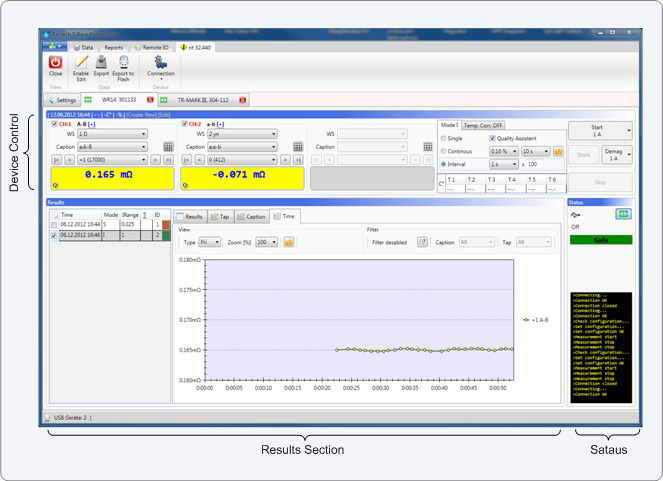The height and width of the screenshot is (481, 663).
Task: Click the Export to Flash icon
Action: [123, 63]
